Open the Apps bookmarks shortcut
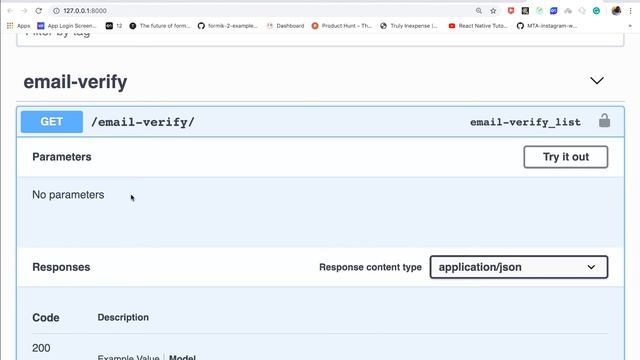The width and height of the screenshot is (640, 360). click(x=18, y=26)
